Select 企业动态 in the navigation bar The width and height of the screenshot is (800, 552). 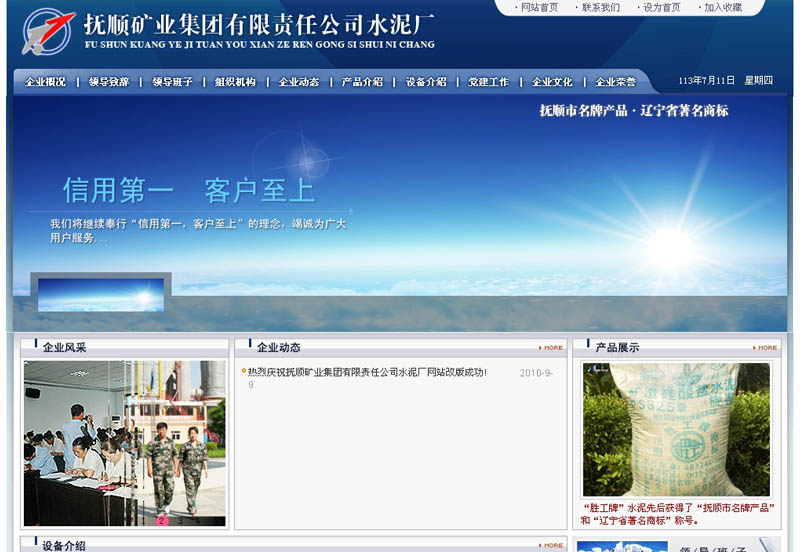click(x=299, y=82)
